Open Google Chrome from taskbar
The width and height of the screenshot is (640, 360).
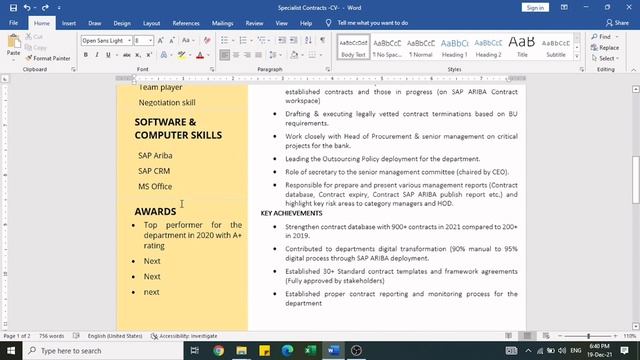218,351
